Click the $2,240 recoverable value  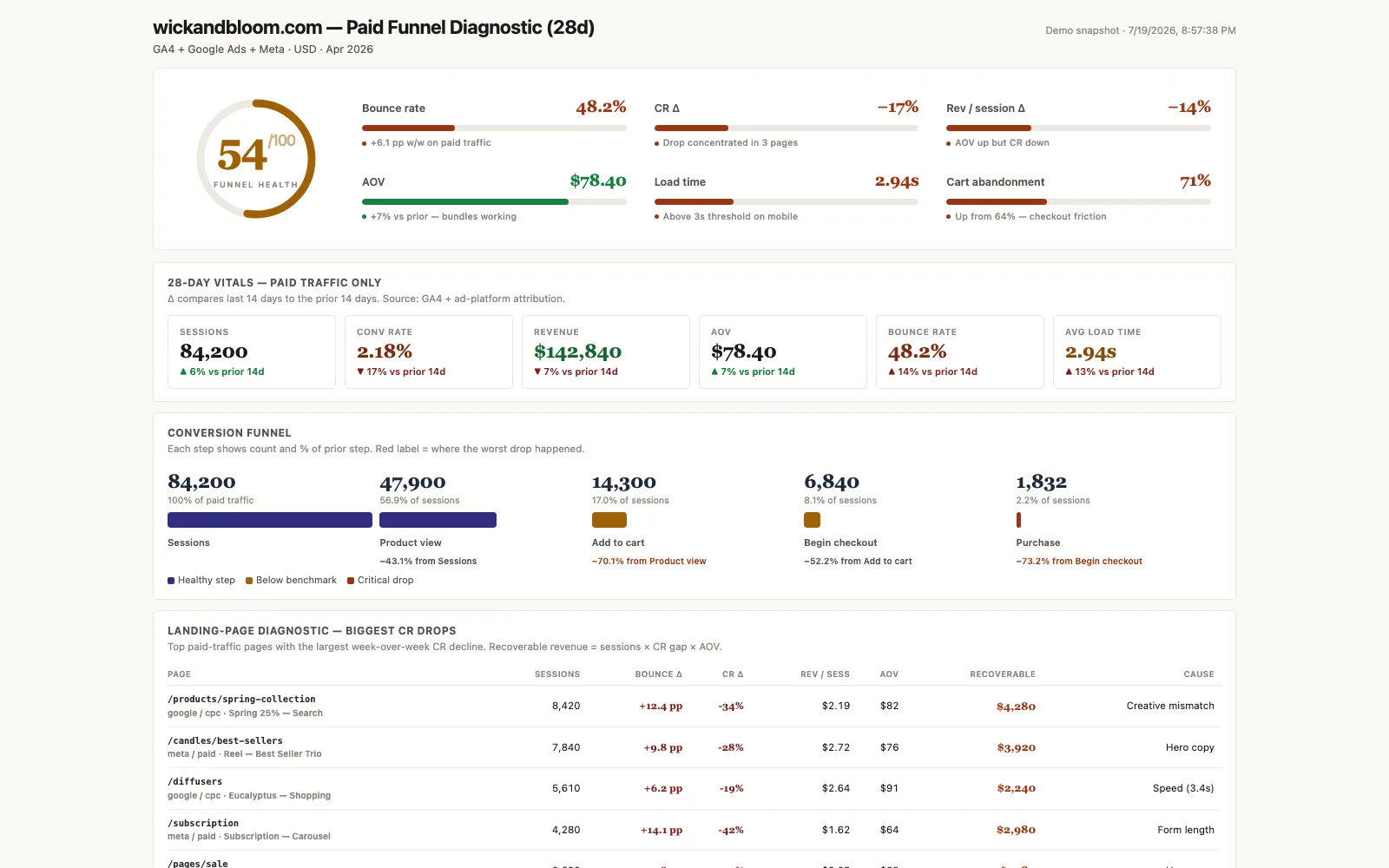pos(1016,788)
